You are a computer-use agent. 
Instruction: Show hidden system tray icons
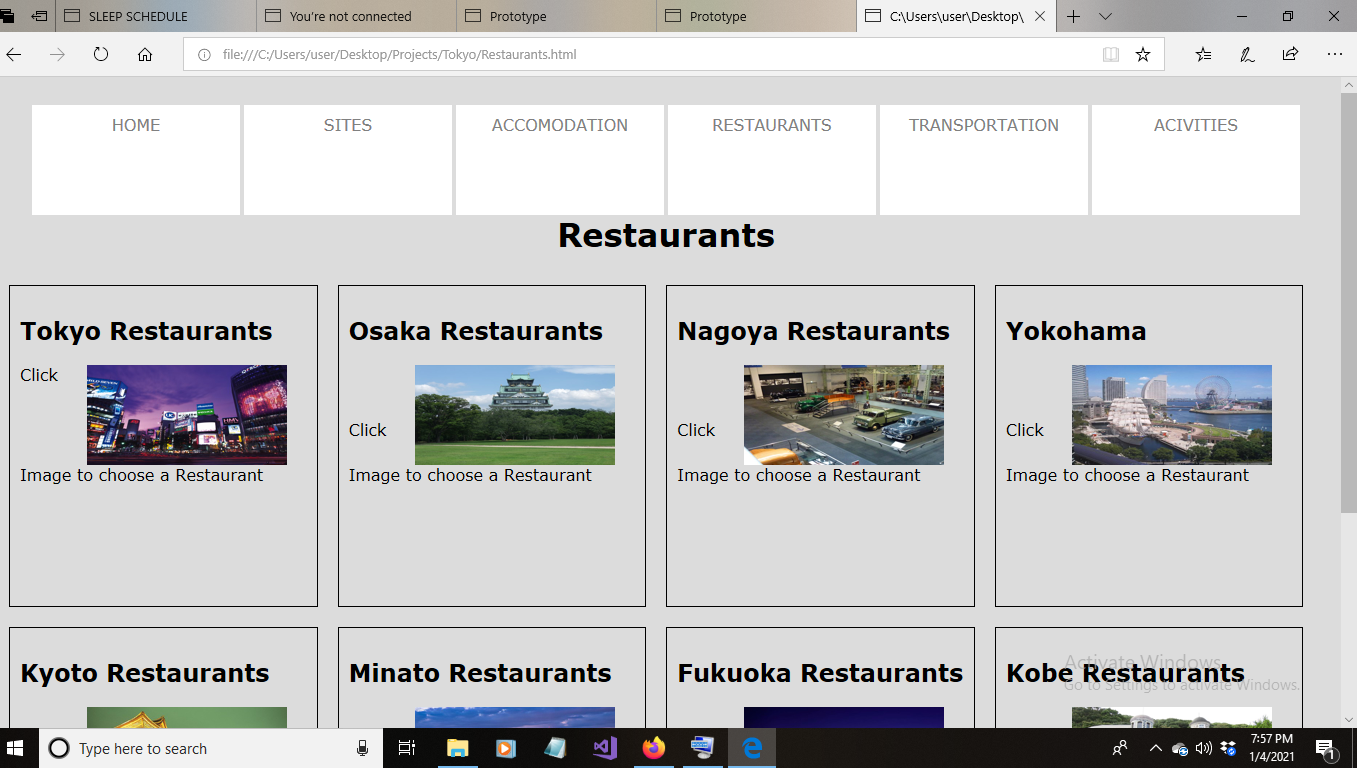(x=1156, y=748)
